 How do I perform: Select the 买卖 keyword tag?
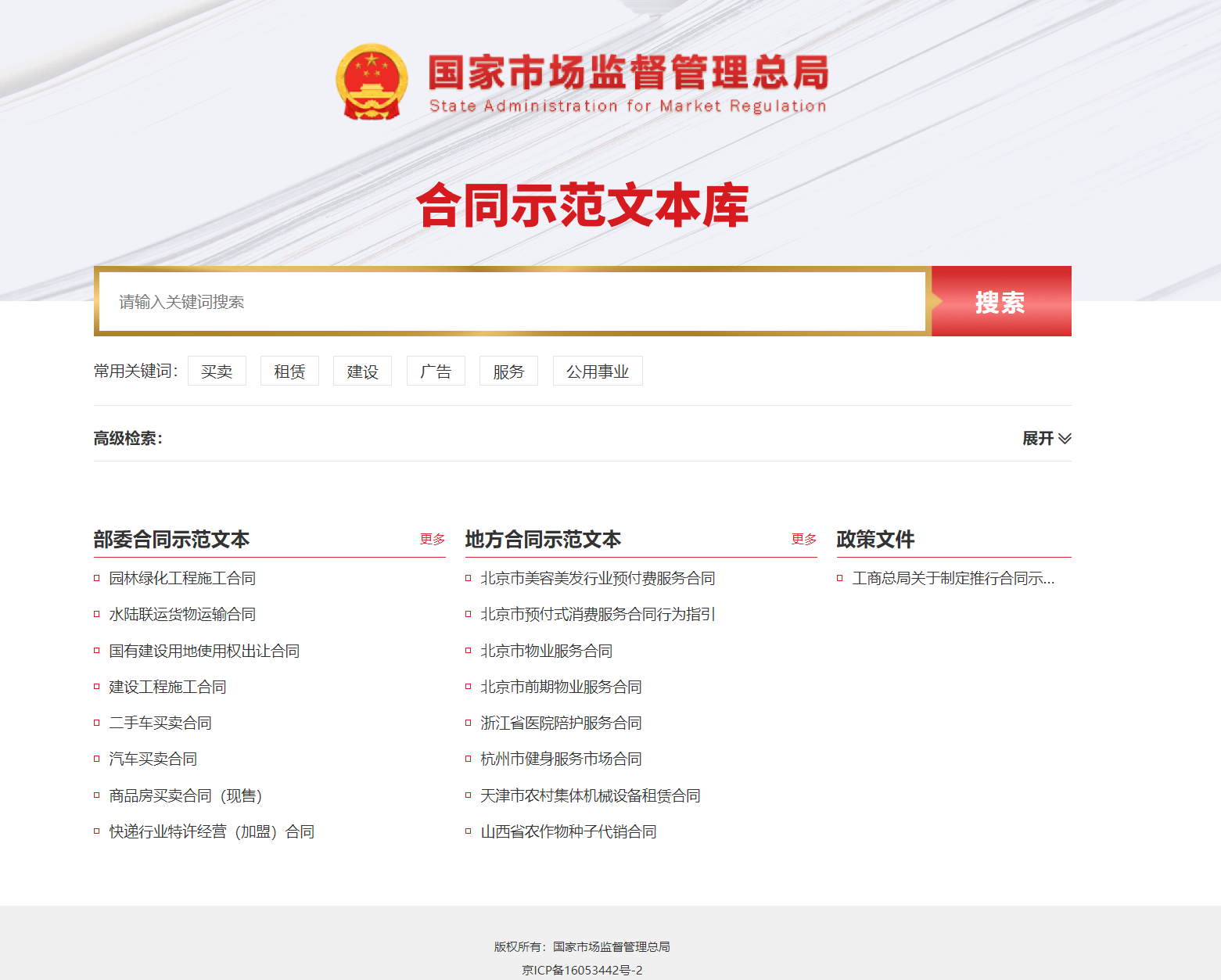217,371
